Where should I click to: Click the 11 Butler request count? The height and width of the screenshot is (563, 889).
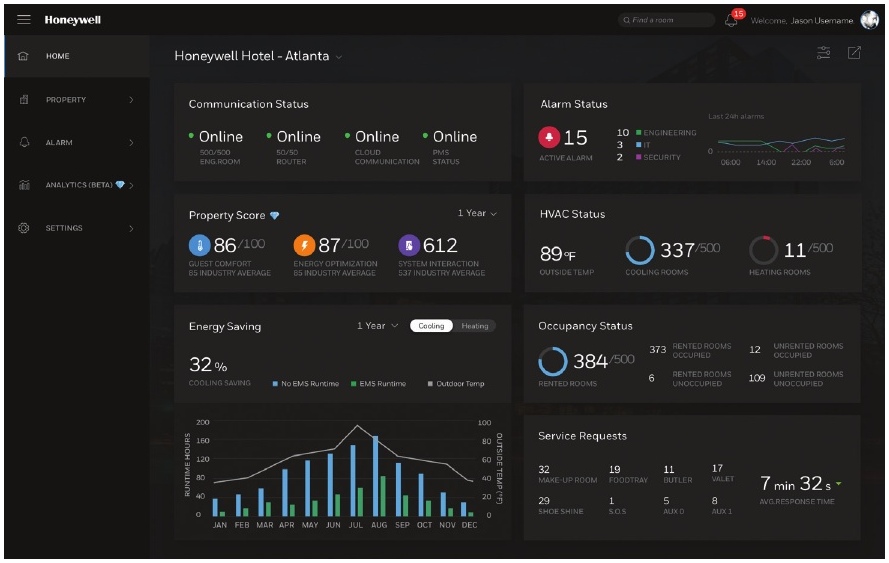(669, 469)
